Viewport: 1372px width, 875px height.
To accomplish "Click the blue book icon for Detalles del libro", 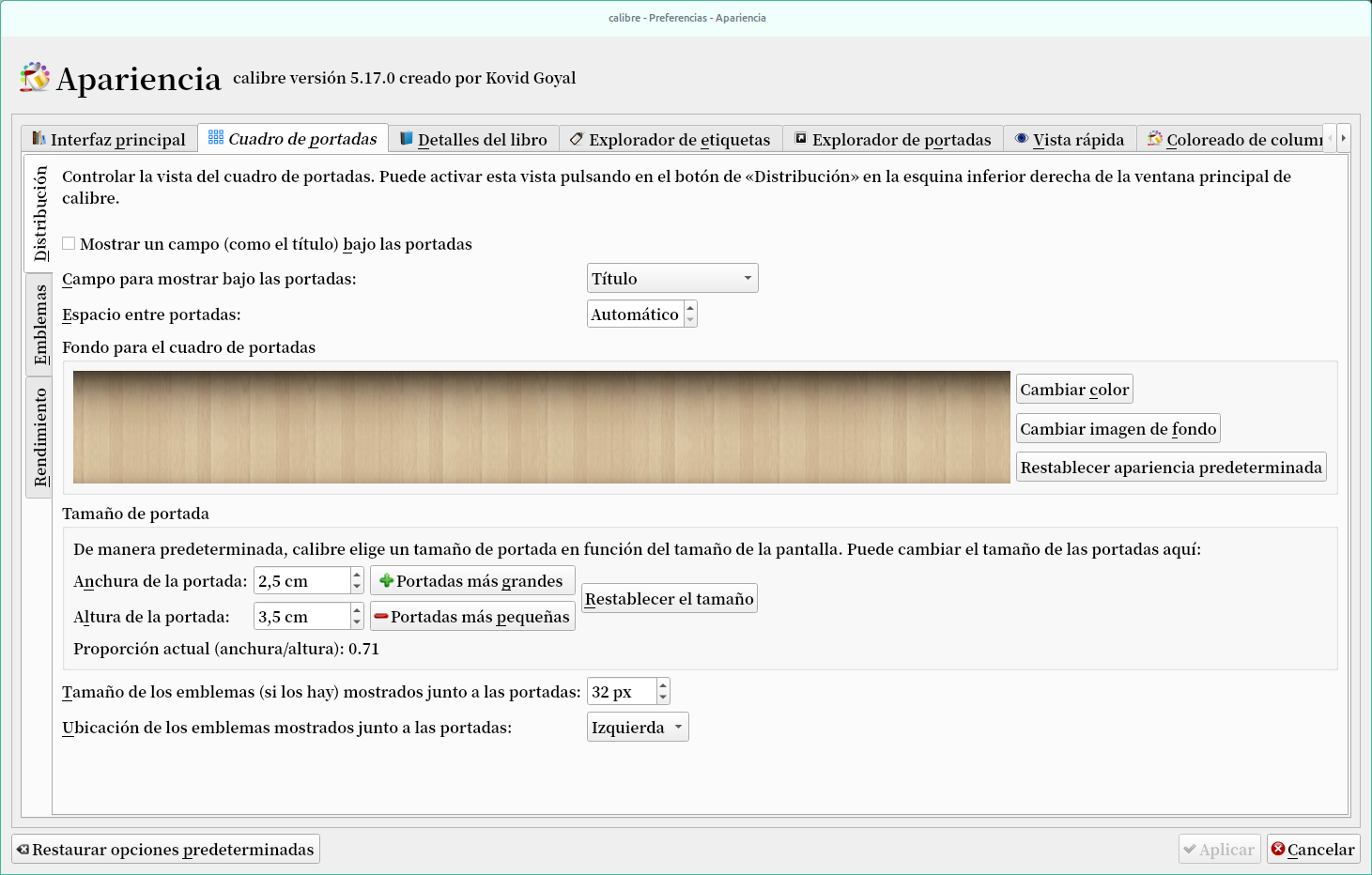I will point(407,139).
